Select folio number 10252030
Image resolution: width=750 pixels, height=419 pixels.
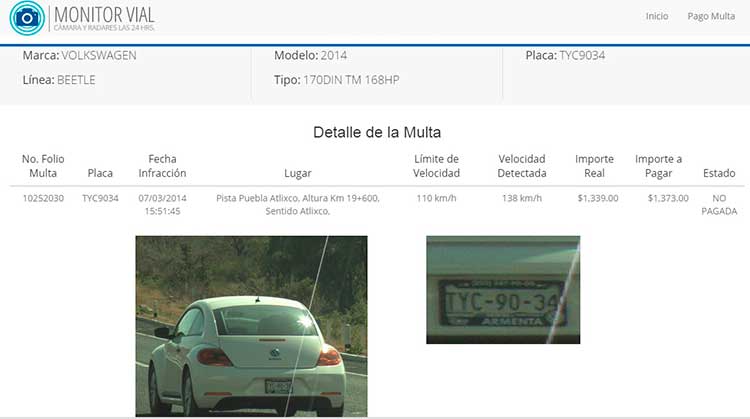[x=43, y=198]
